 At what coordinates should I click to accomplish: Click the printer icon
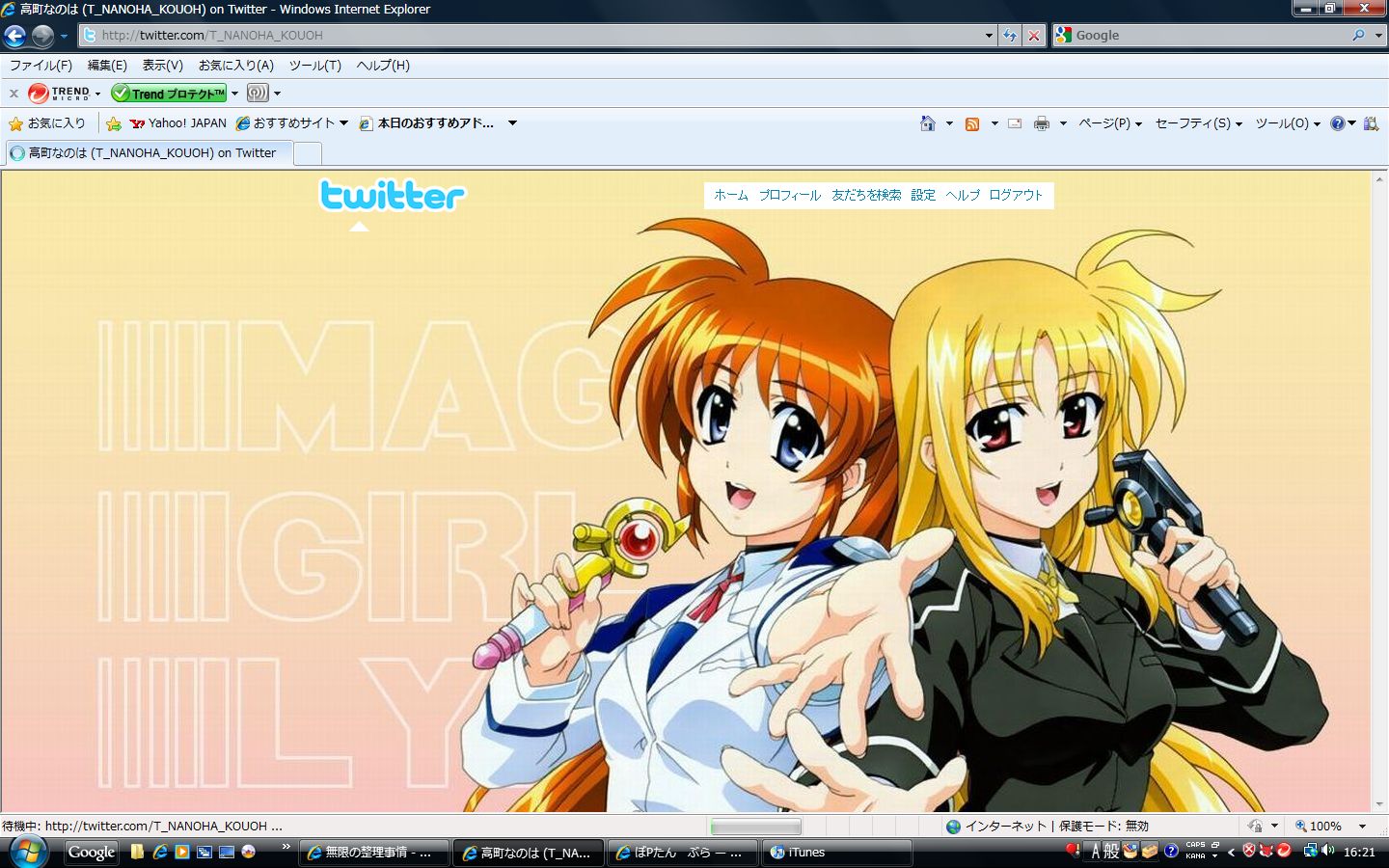pyautogui.click(x=1042, y=123)
